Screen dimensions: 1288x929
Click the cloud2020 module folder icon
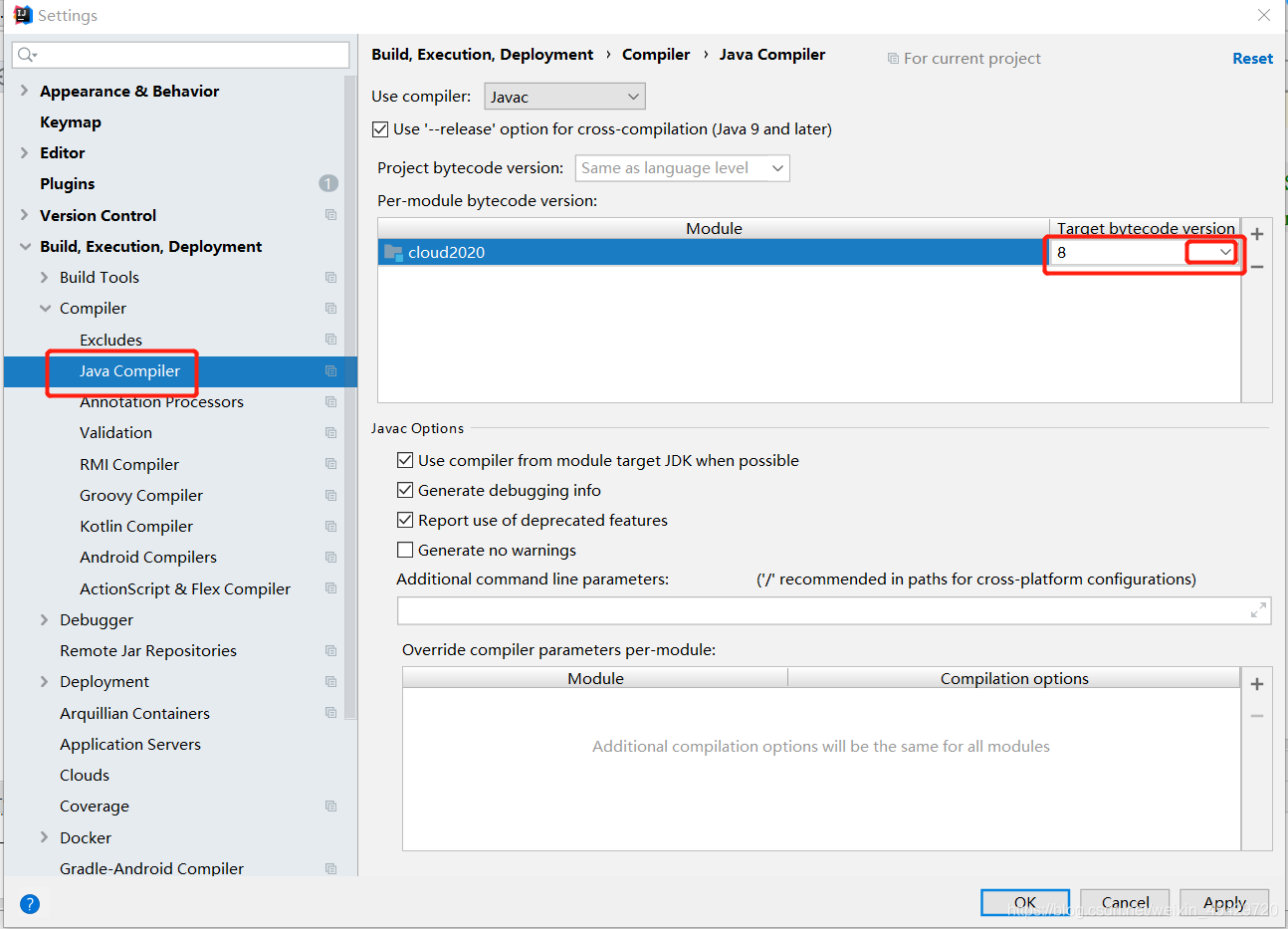[393, 252]
